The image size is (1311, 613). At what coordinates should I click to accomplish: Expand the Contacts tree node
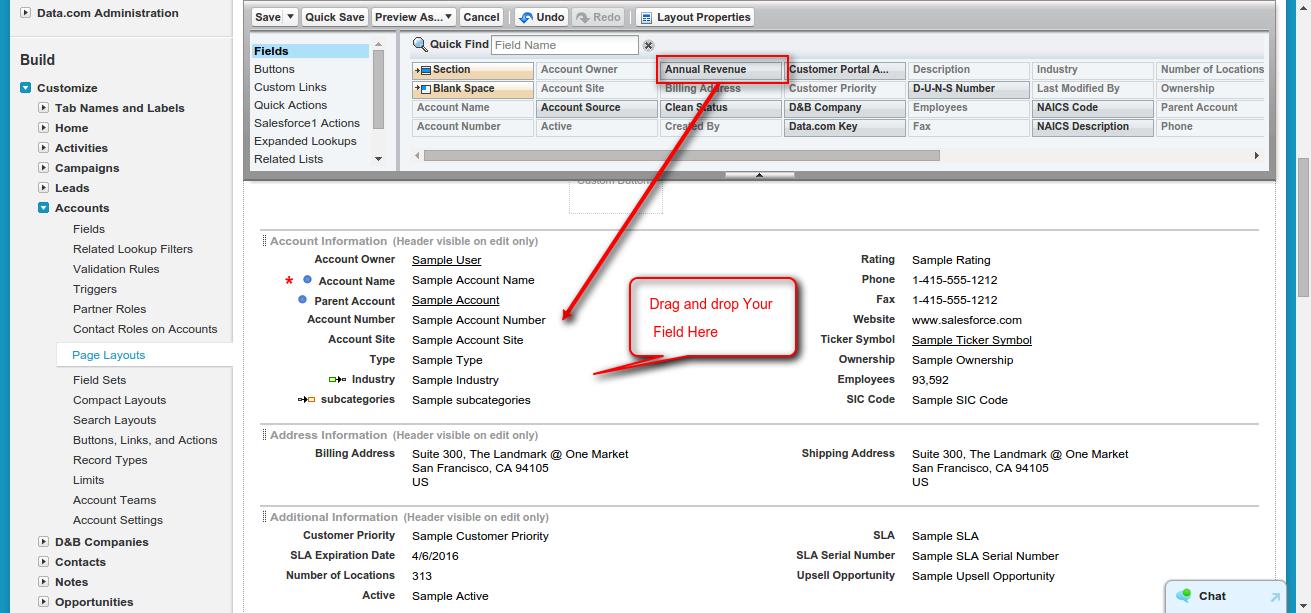[x=43, y=562]
